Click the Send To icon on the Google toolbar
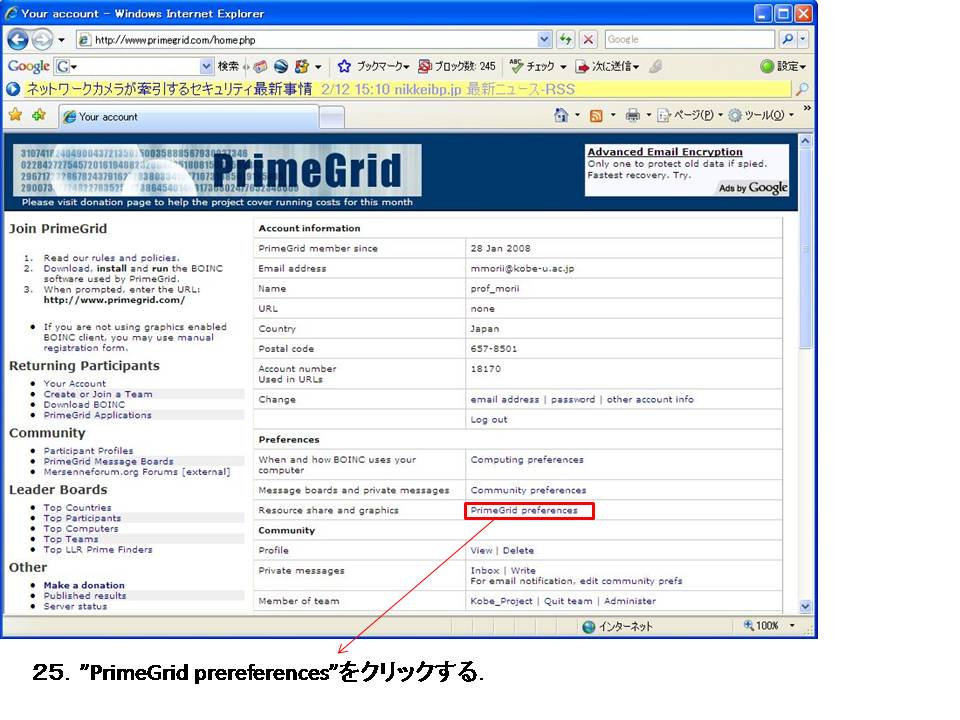 click(582, 66)
